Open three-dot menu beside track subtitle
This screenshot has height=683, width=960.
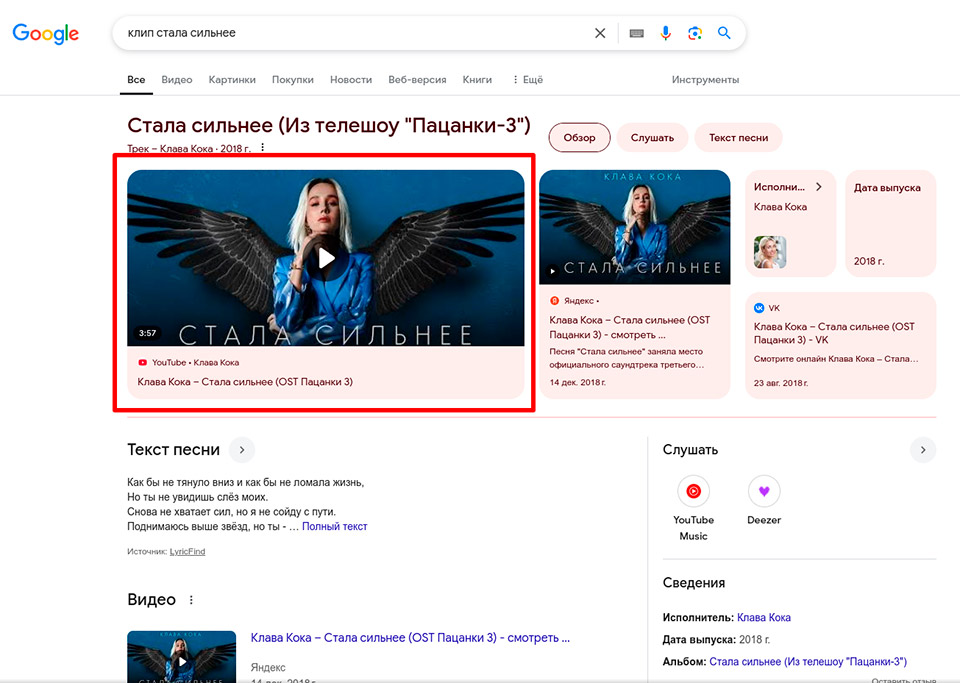tap(263, 147)
